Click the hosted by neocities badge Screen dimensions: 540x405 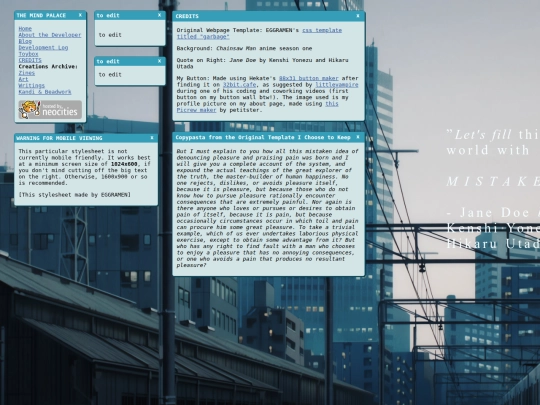50,110
